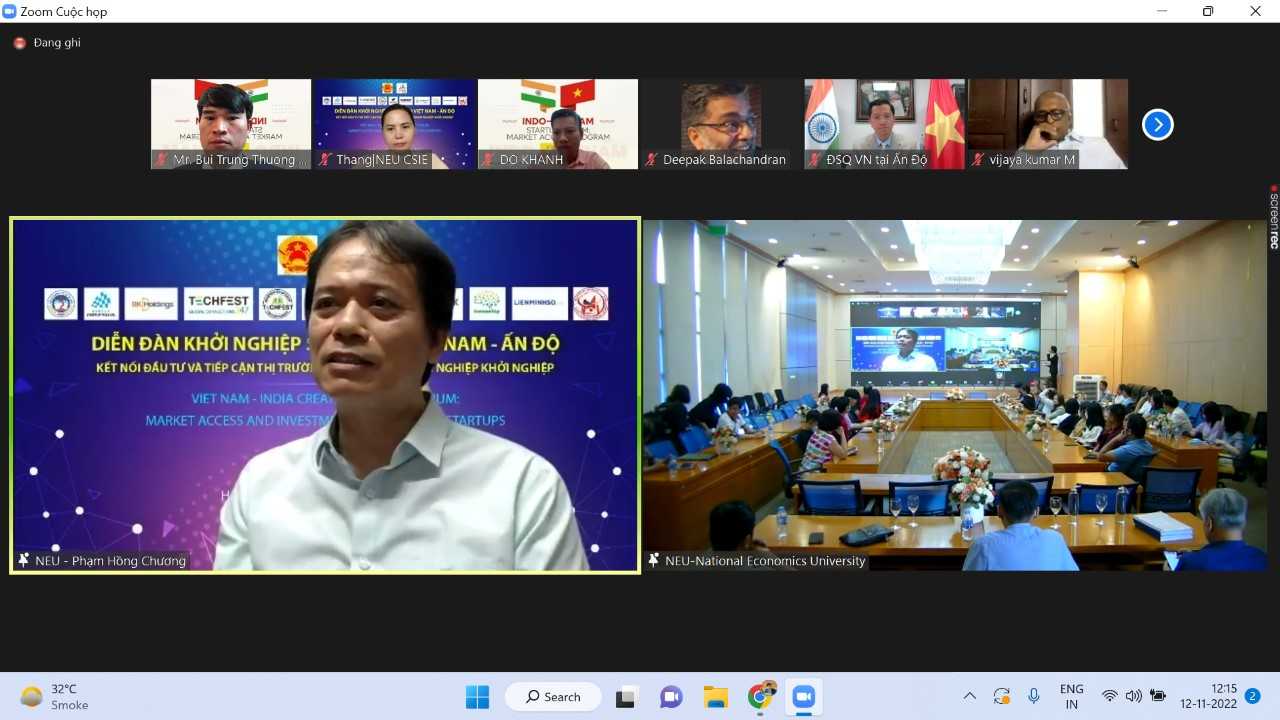Image resolution: width=1280 pixels, height=720 pixels.
Task: Click the microphone icon in the system tray
Action: point(1034,696)
